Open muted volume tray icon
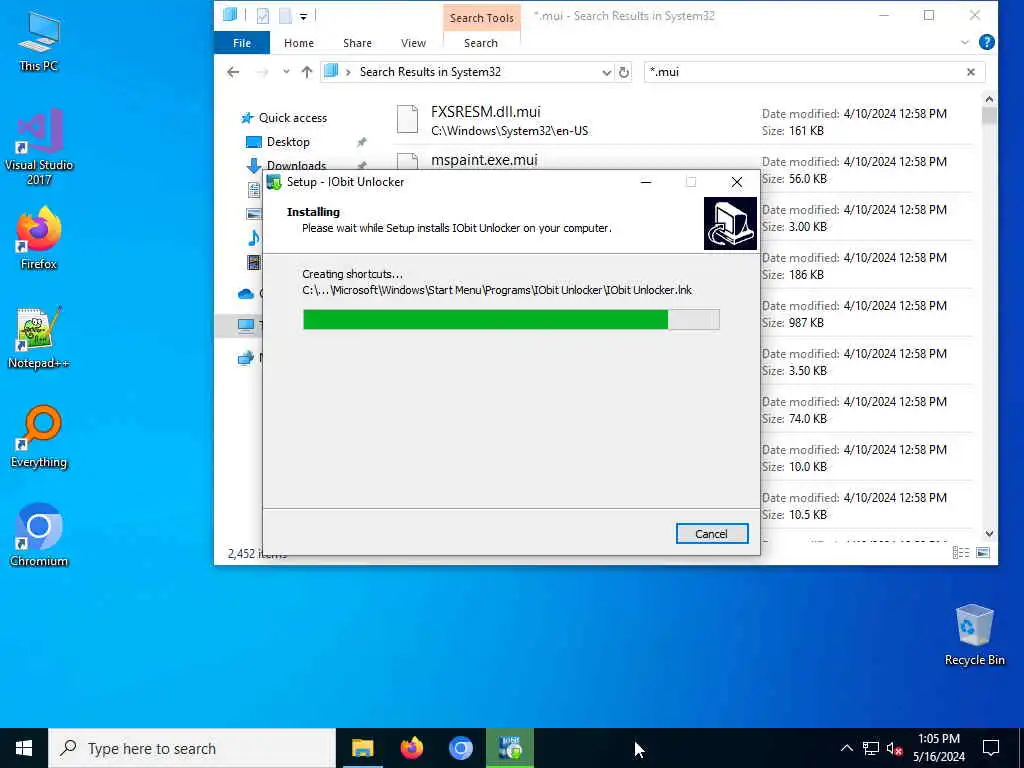Screen dimensions: 1024x768 click(895, 748)
